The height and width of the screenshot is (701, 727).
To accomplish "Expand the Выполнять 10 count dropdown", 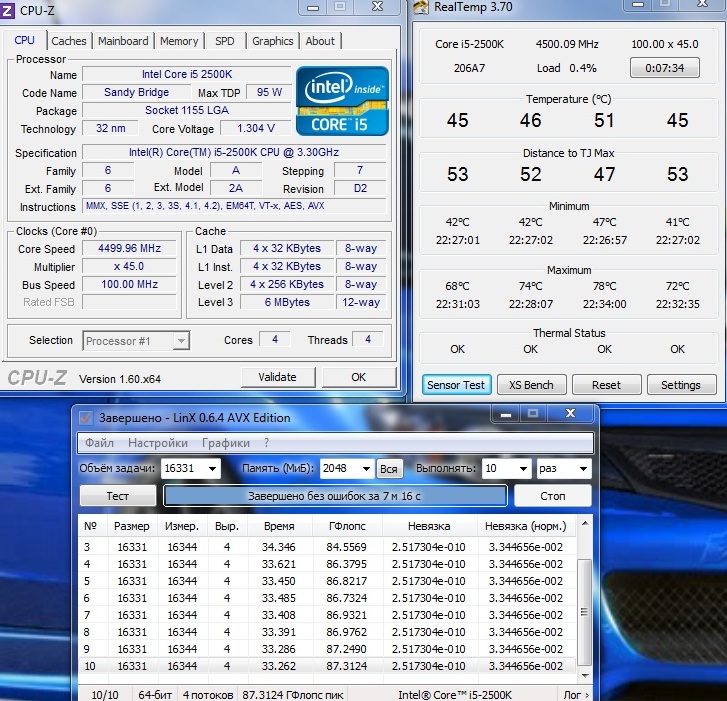I will tap(523, 469).
